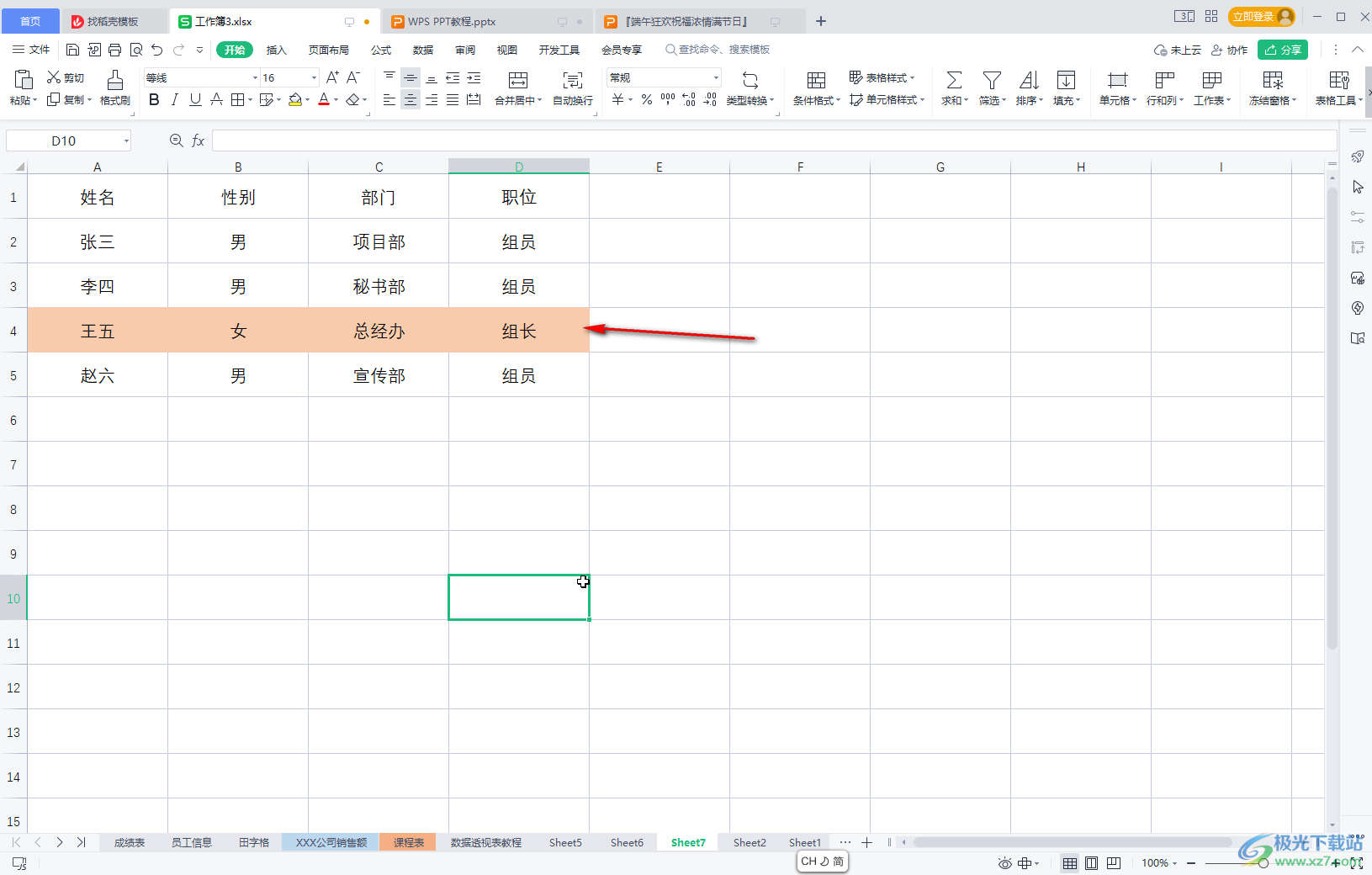Screen dimensions: 1372x875
Task: Toggle Underline formatting
Action: (x=195, y=100)
